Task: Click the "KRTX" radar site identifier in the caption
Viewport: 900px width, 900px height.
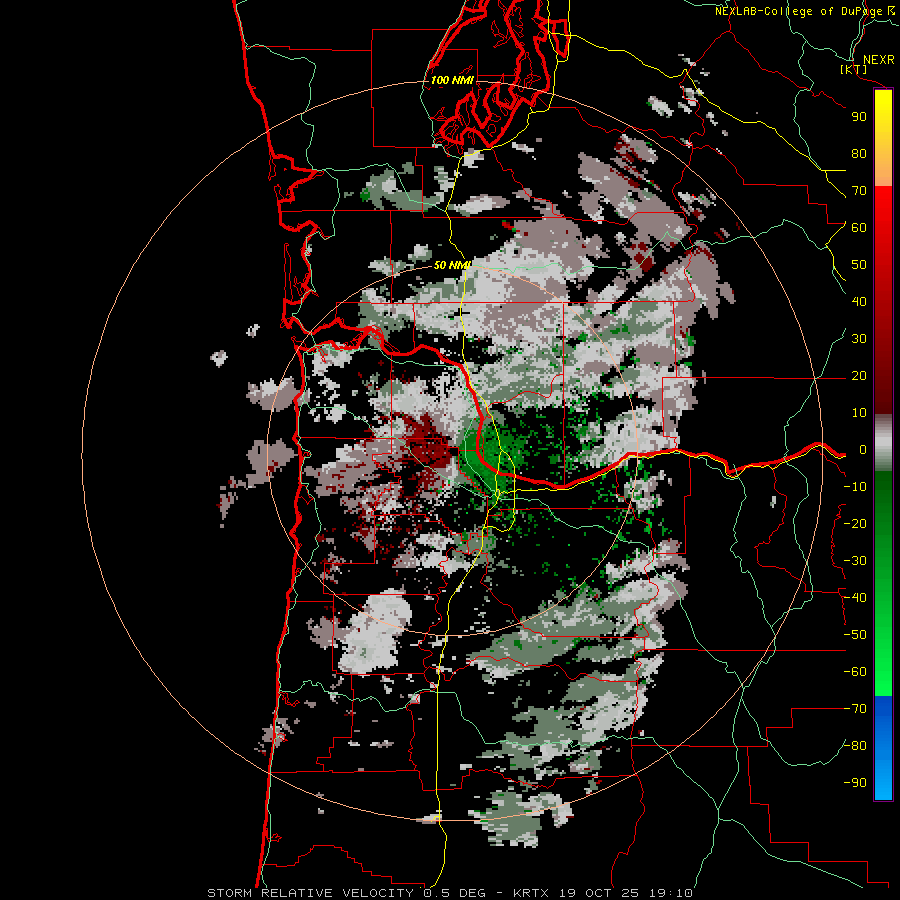Action: click(532, 893)
